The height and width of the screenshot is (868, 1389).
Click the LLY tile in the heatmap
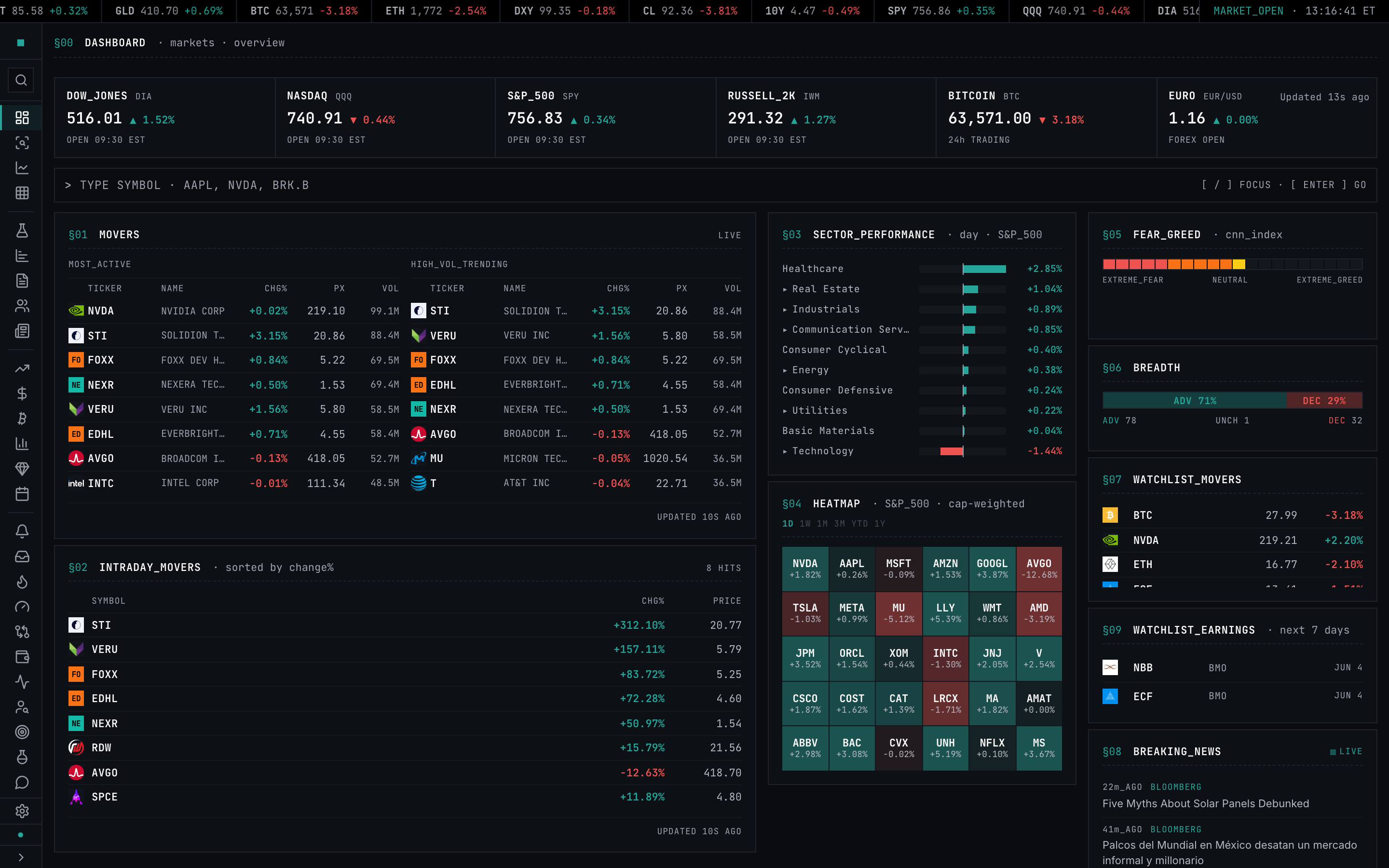[945, 613]
